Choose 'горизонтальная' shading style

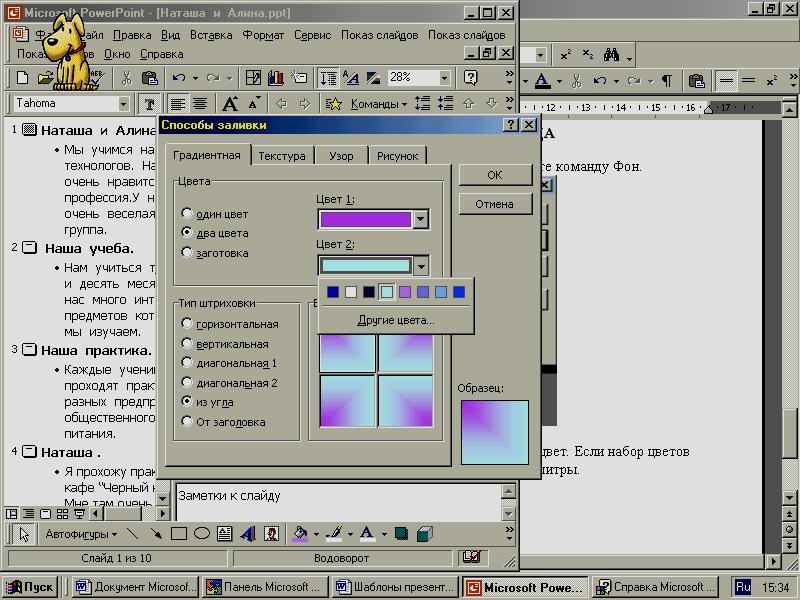pyautogui.click(x=187, y=323)
